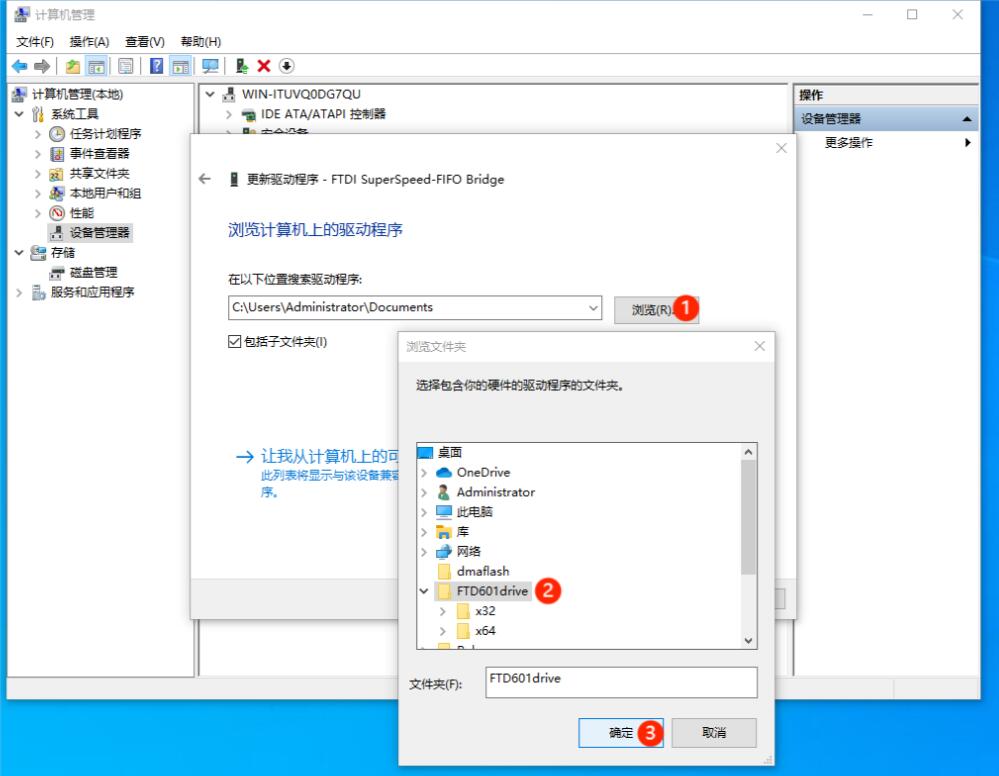Click the Help icon in the toolbar
Screen dimensions: 999x776
coord(157,67)
